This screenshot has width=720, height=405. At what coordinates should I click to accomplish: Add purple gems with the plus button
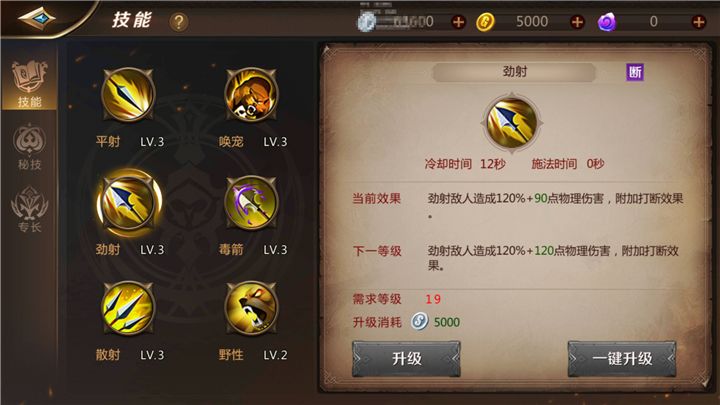tap(698, 22)
